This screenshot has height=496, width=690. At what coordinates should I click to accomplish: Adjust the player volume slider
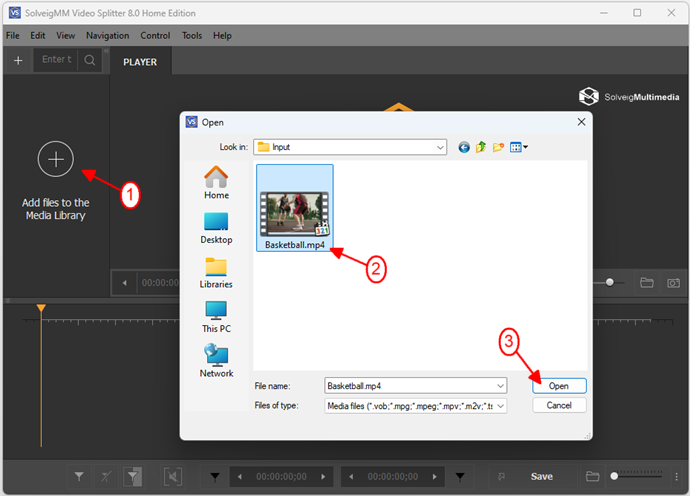click(x=609, y=282)
